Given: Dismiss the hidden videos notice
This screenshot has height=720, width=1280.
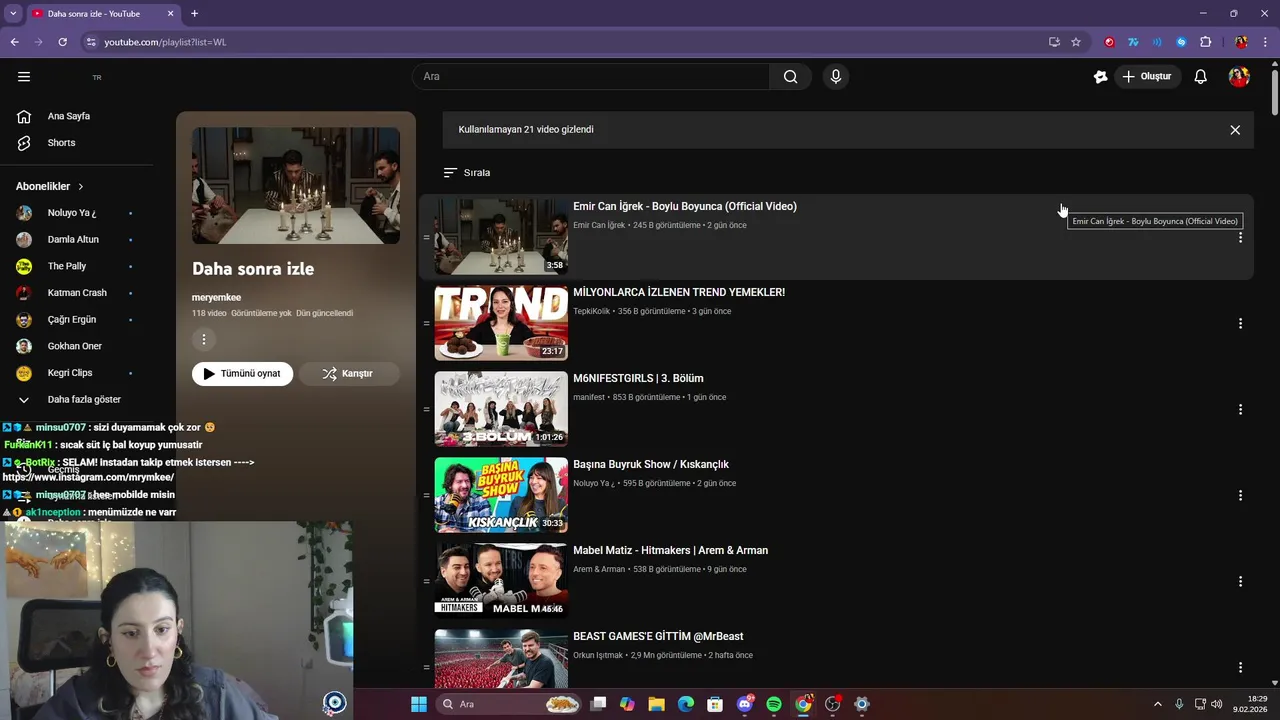Looking at the screenshot, I should 1235,130.
